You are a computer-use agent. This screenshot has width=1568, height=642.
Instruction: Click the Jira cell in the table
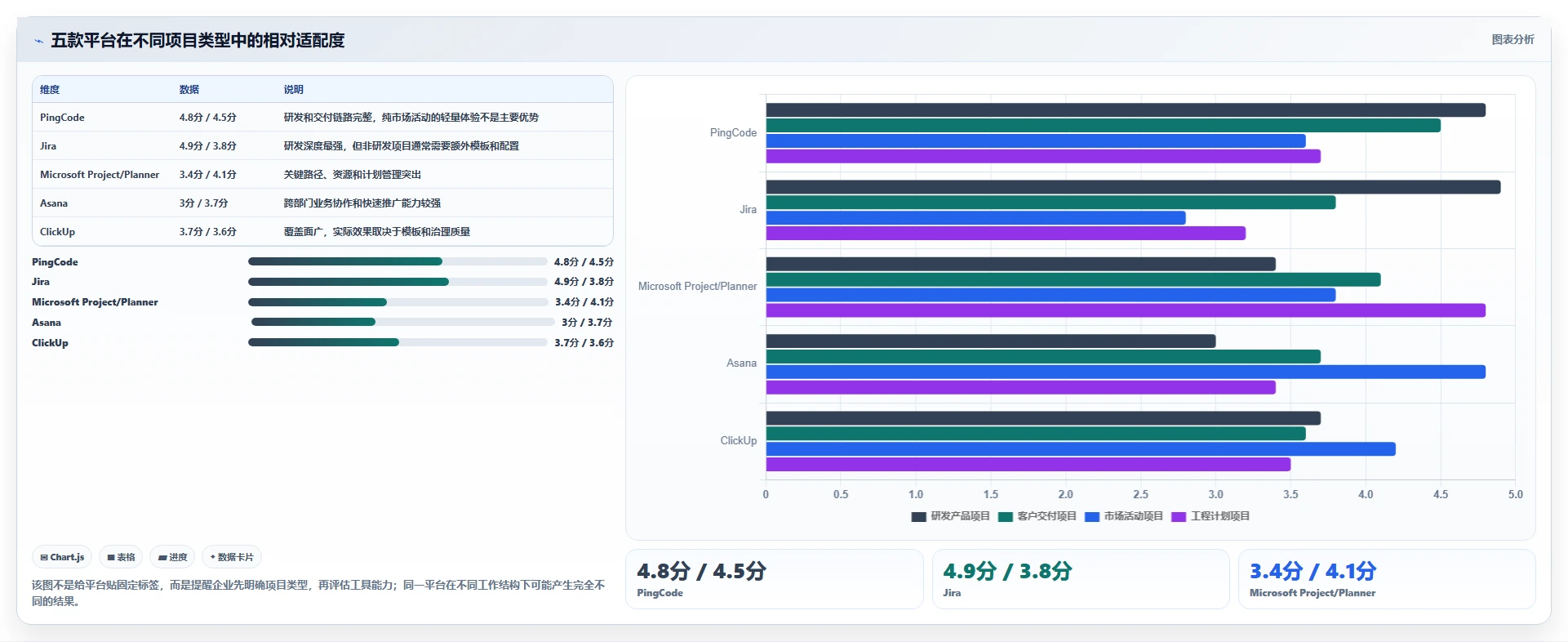point(48,146)
